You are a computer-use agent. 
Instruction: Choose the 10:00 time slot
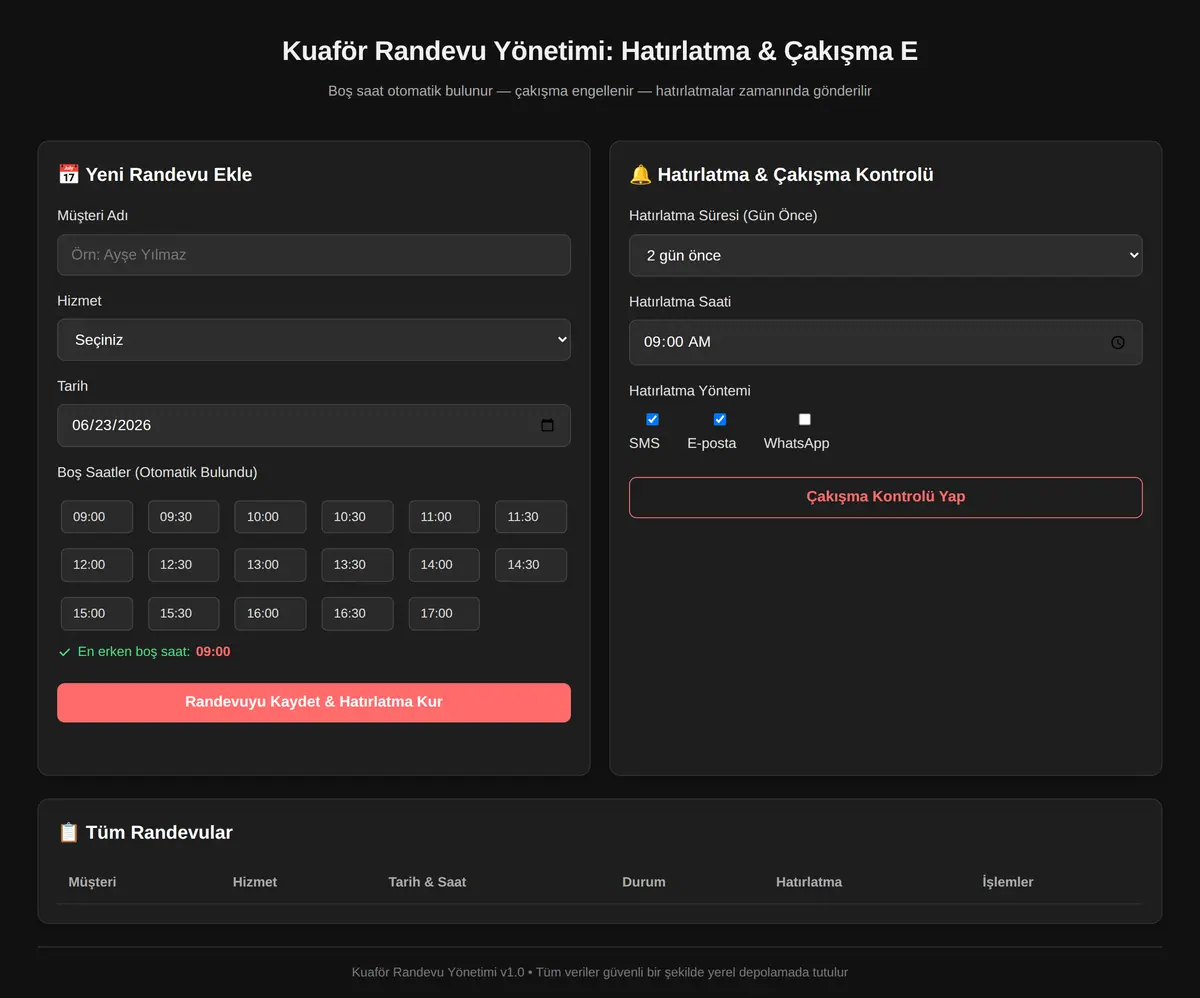click(270, 517)
